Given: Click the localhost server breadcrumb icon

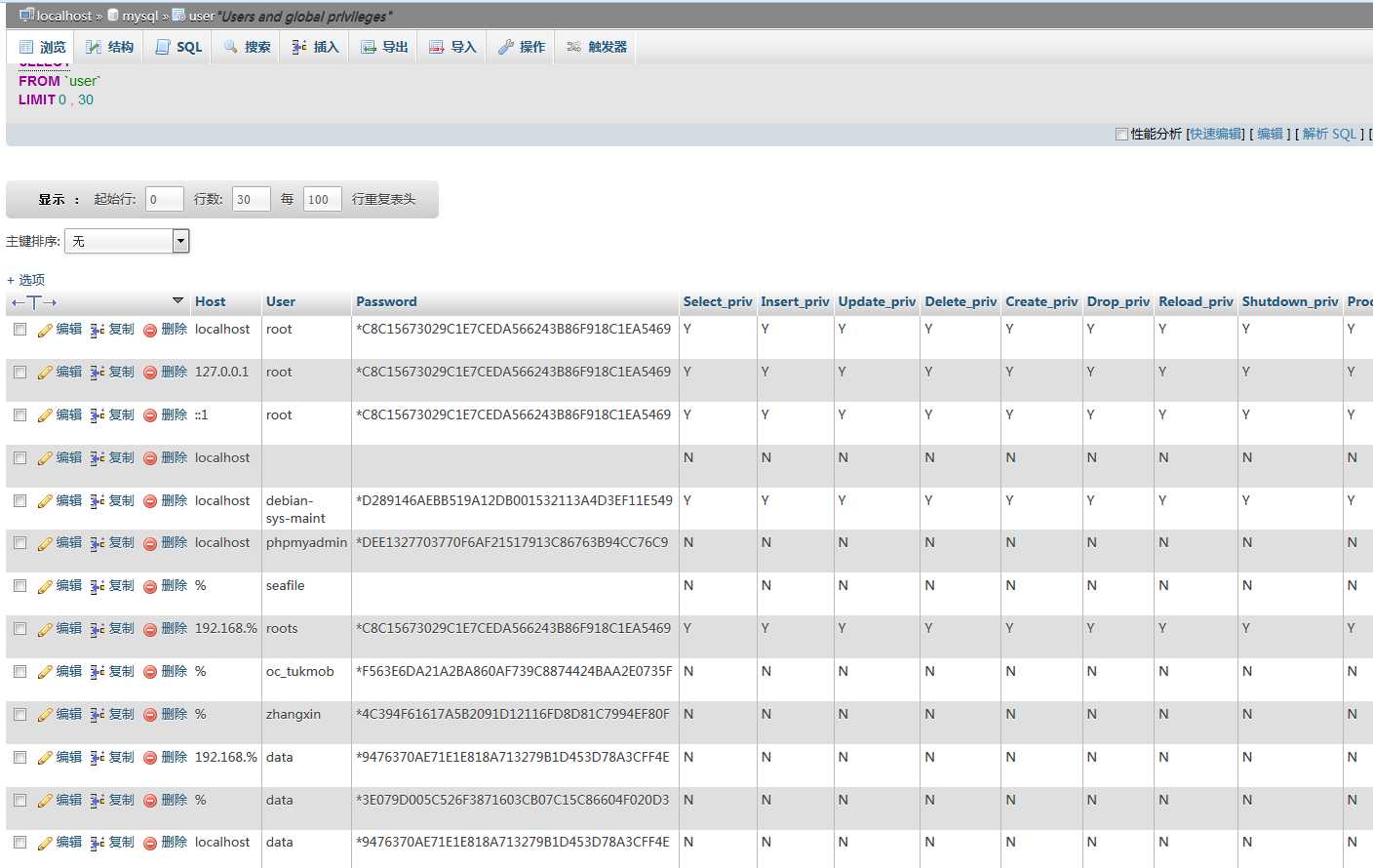Looking at the screenshot, I should coord(26,15).
